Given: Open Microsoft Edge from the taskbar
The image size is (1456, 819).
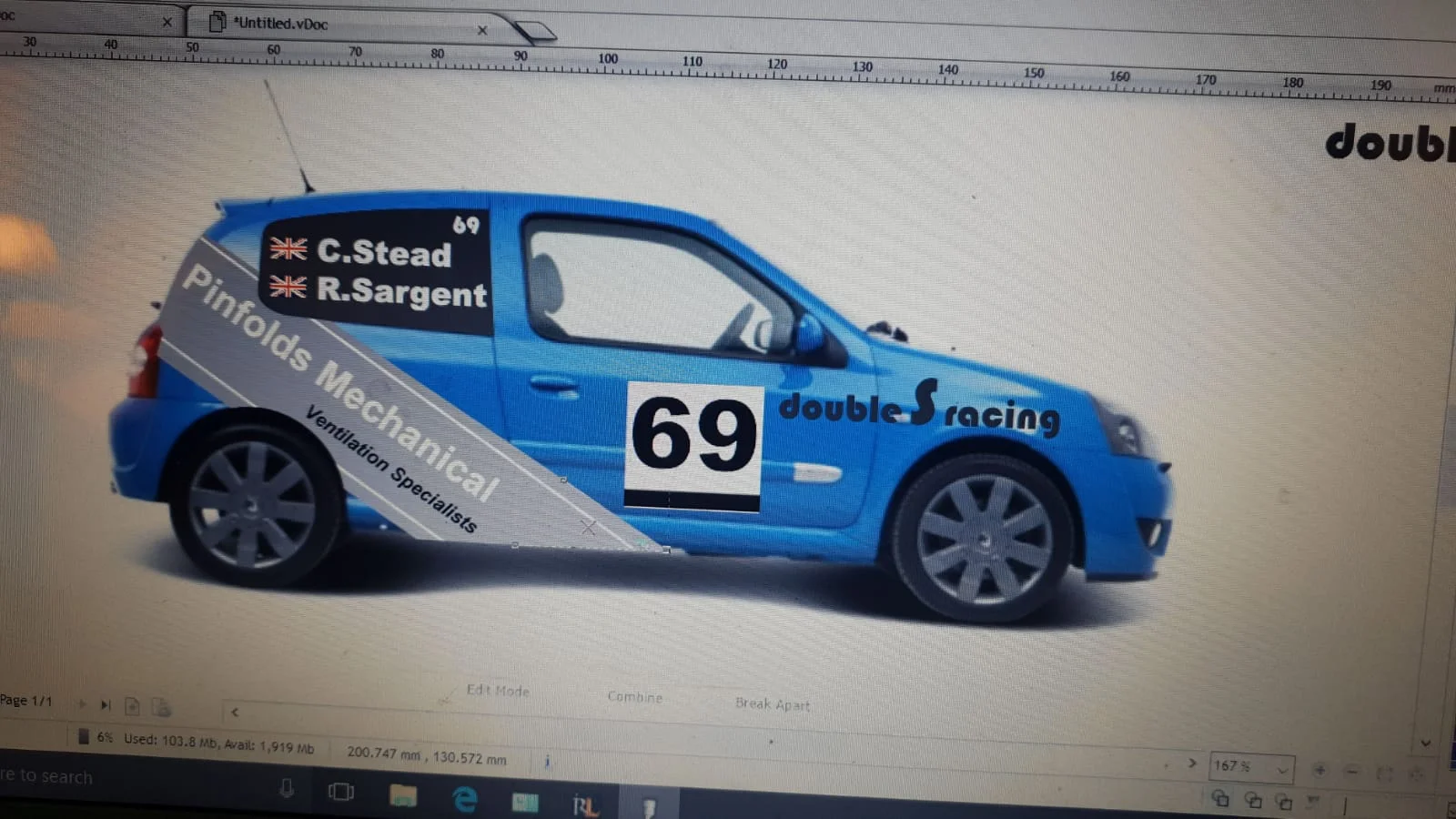Looking at the screenshot, I should pyautogui.click(x=465, y=799).
